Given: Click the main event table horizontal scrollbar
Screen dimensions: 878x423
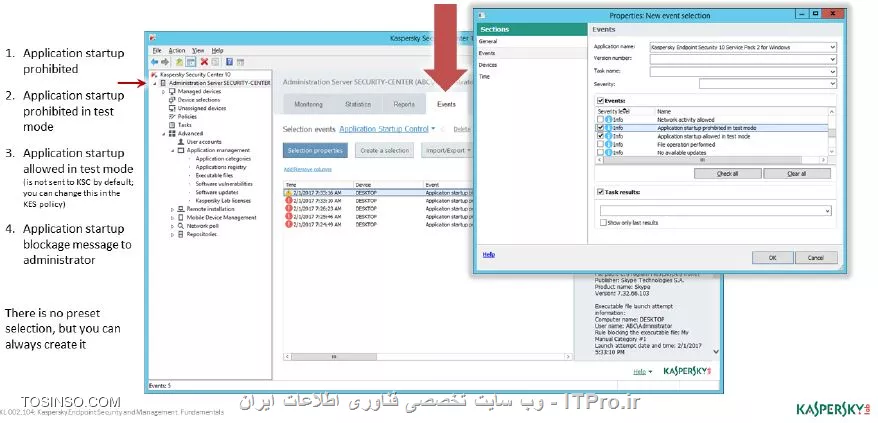Looking at the screenshot, I should click(428, 356).
